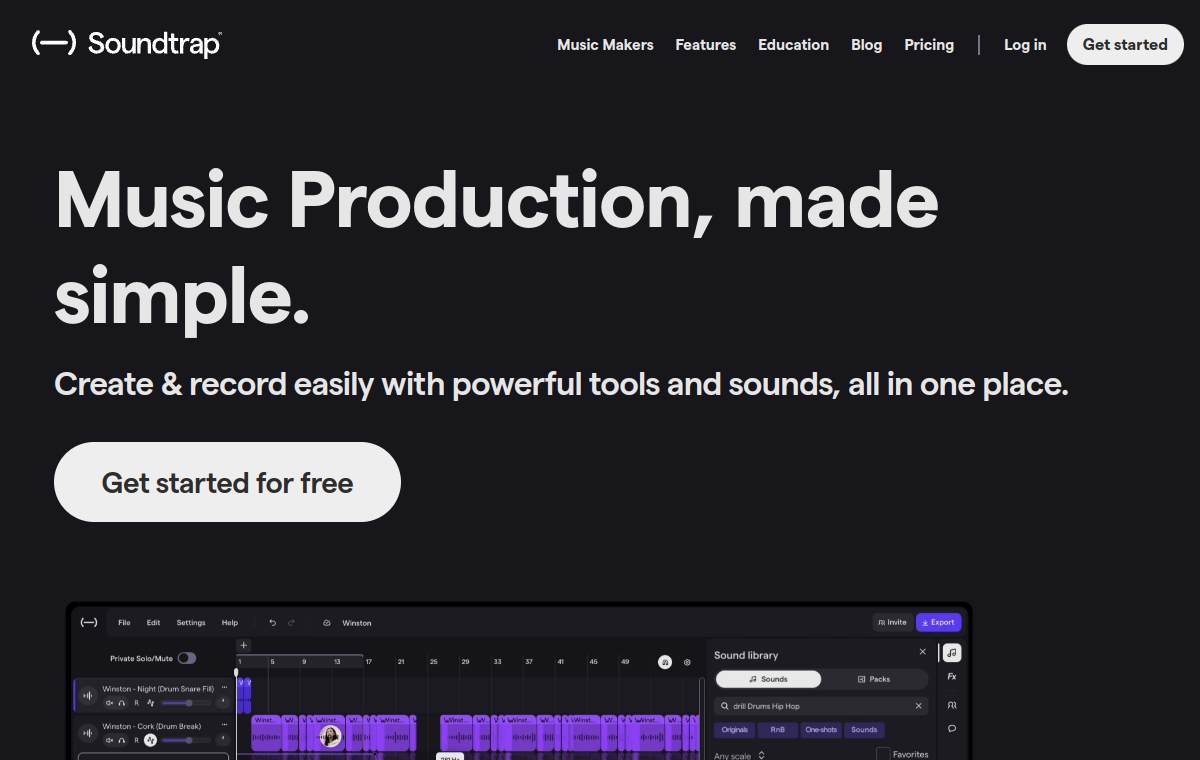
Task: Select the RnB filter chip
Action: point(777,730)
